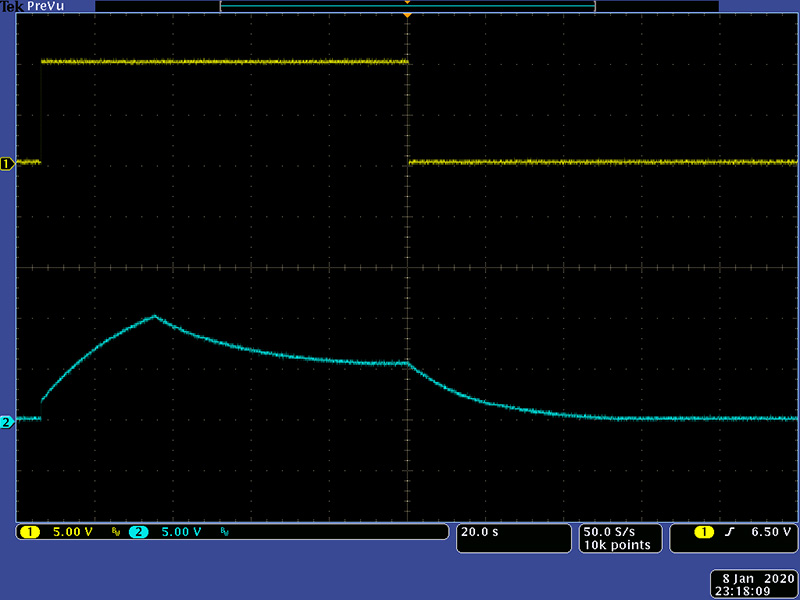This screenshot has width=800, height=600.
Task: Click the Tek logo in top corner
Action: coord(13,6)
